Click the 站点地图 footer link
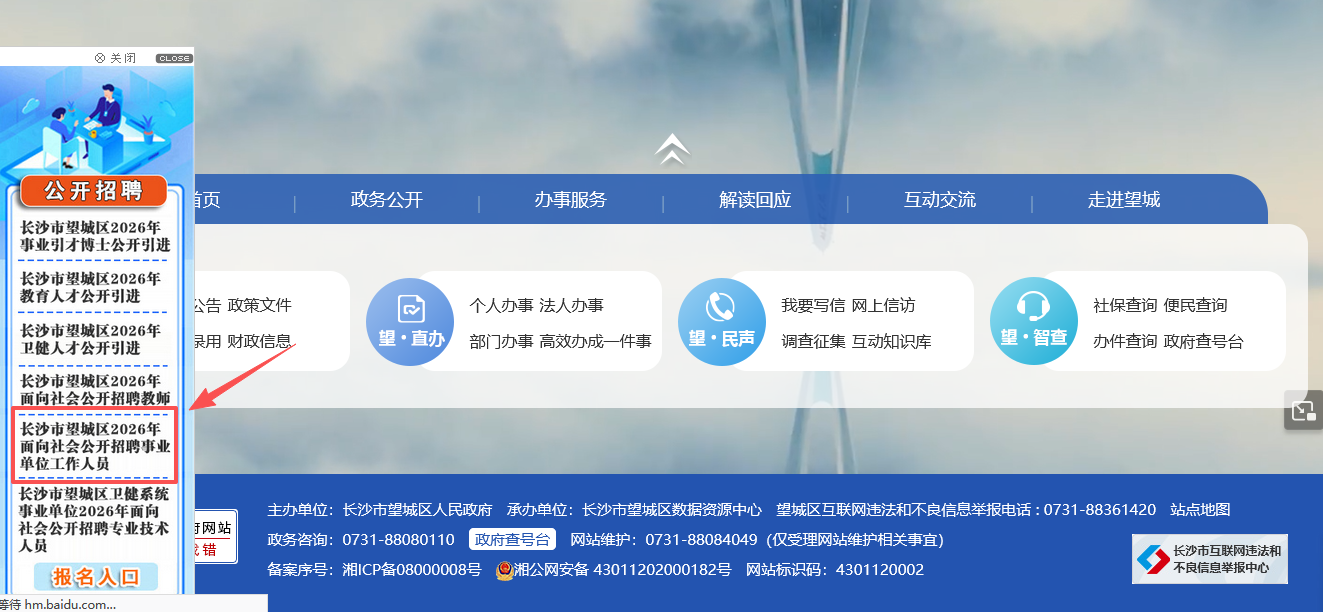 [1201, 509]
